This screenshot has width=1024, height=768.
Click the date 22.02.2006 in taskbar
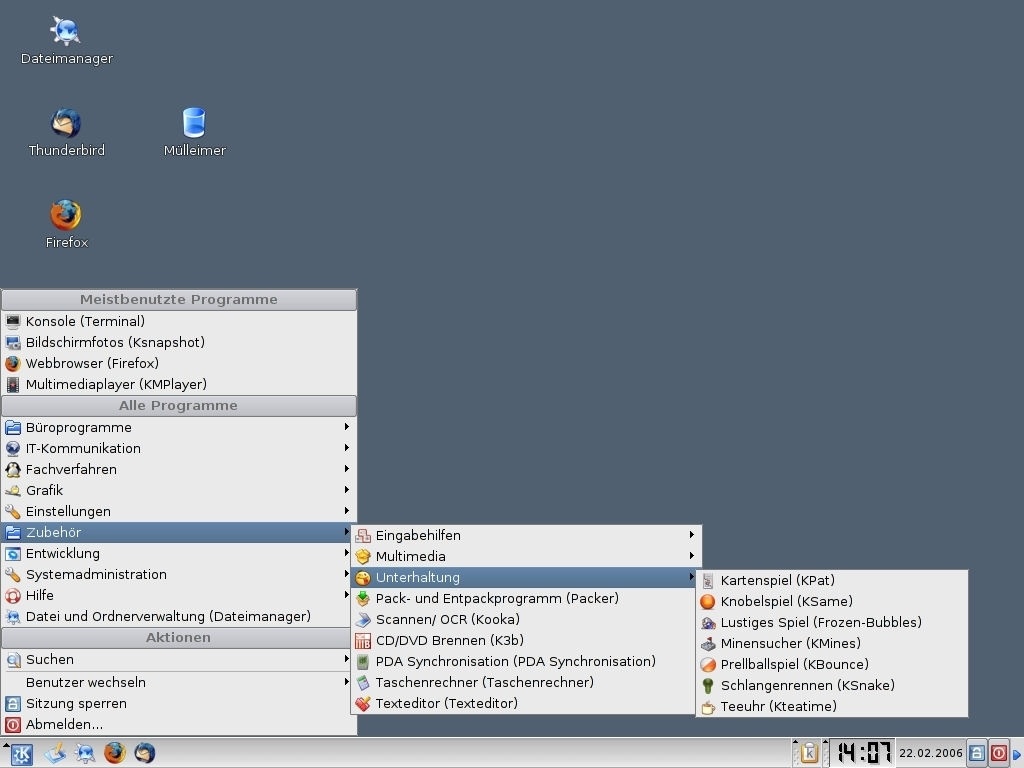(931, 753)
